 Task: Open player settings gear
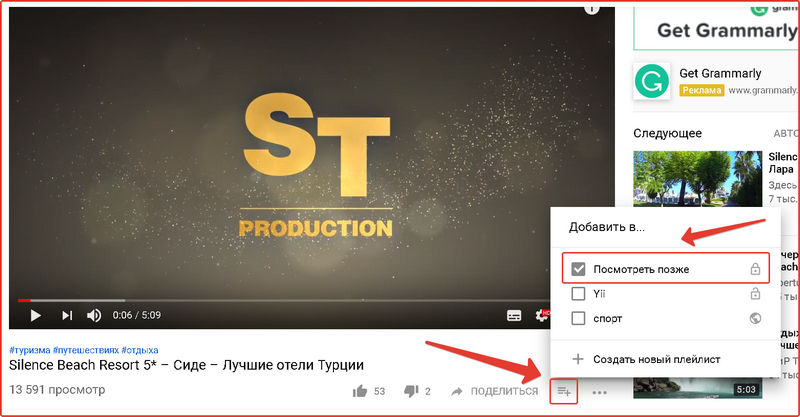tap(542, 315)
